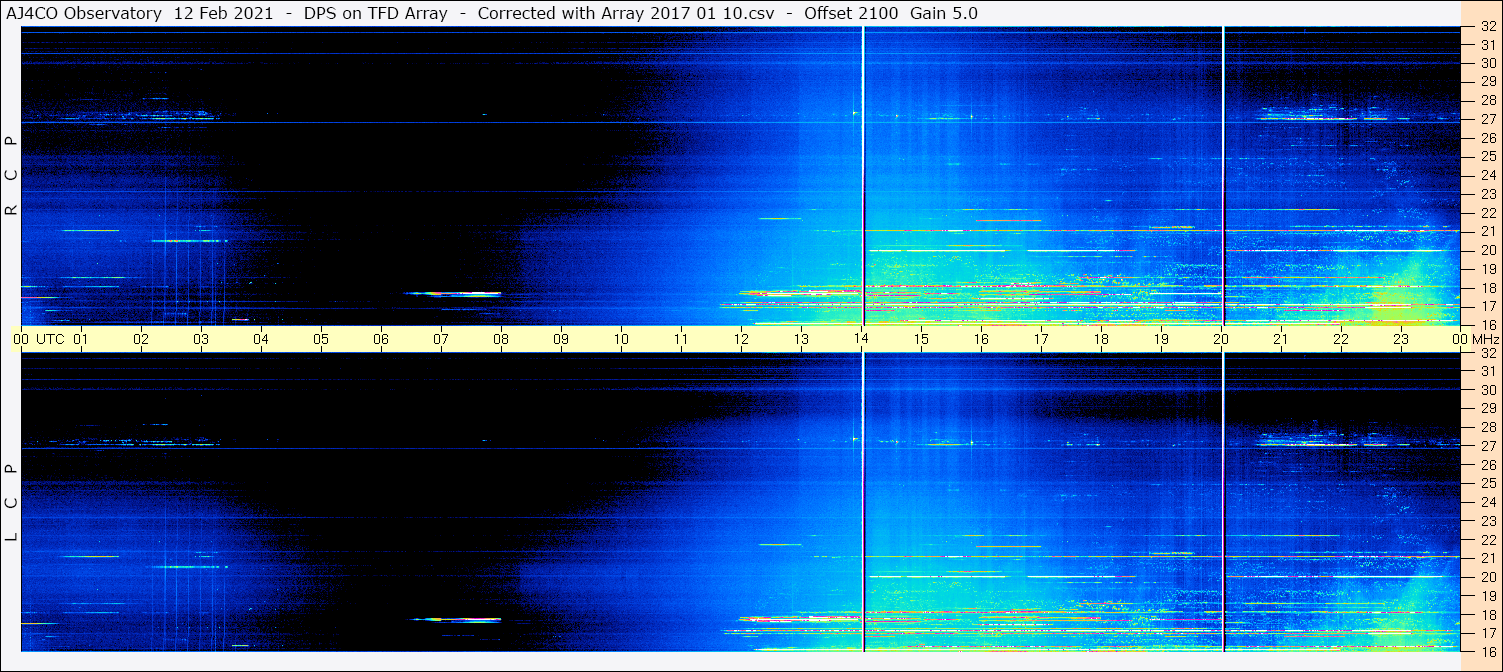Image resolution: width=1503 pixels, height=672 pixels.
Task: Click the bright 07 UTC emission streak in RCP
Action: (x=453, y=293)
